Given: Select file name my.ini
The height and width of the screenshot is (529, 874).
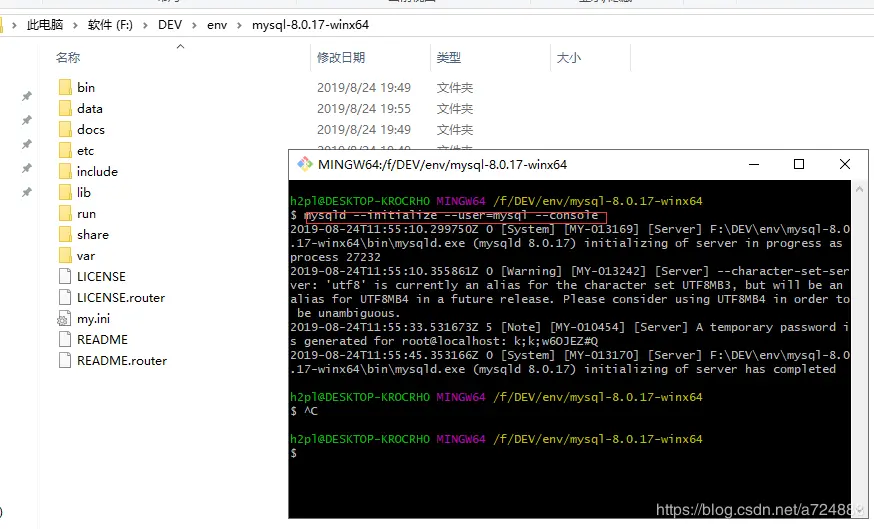Looking at the screenshot, I should pos(93,318).
